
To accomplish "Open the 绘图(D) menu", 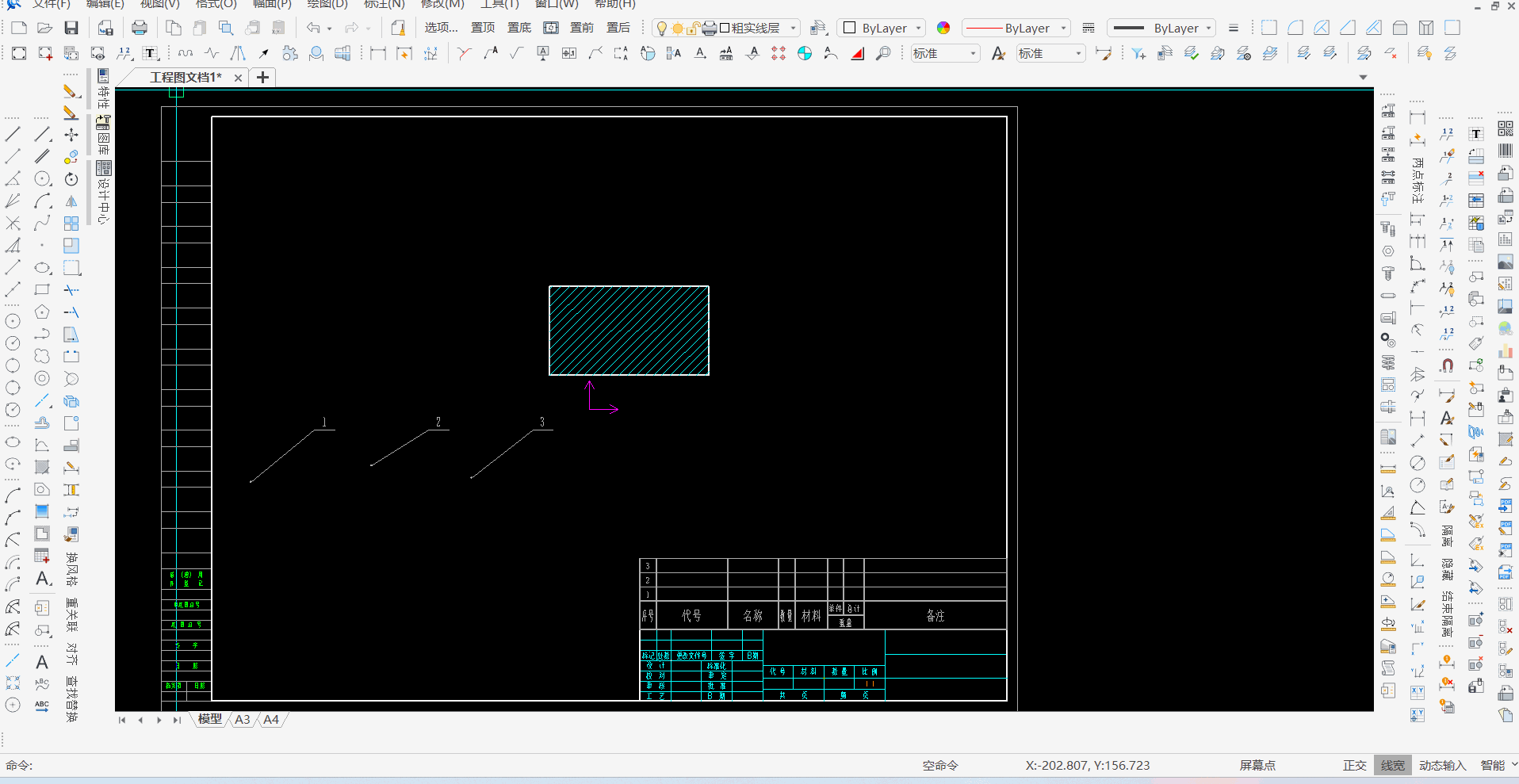I will click(327, 4).
